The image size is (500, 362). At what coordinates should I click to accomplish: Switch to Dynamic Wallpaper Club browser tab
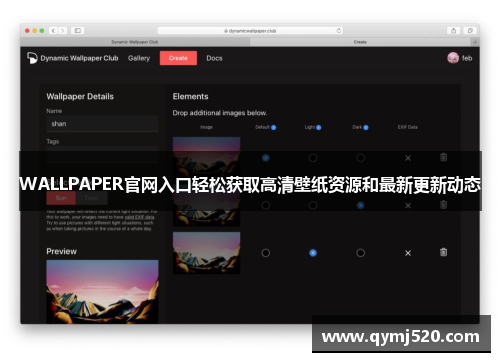coord(135,42)
